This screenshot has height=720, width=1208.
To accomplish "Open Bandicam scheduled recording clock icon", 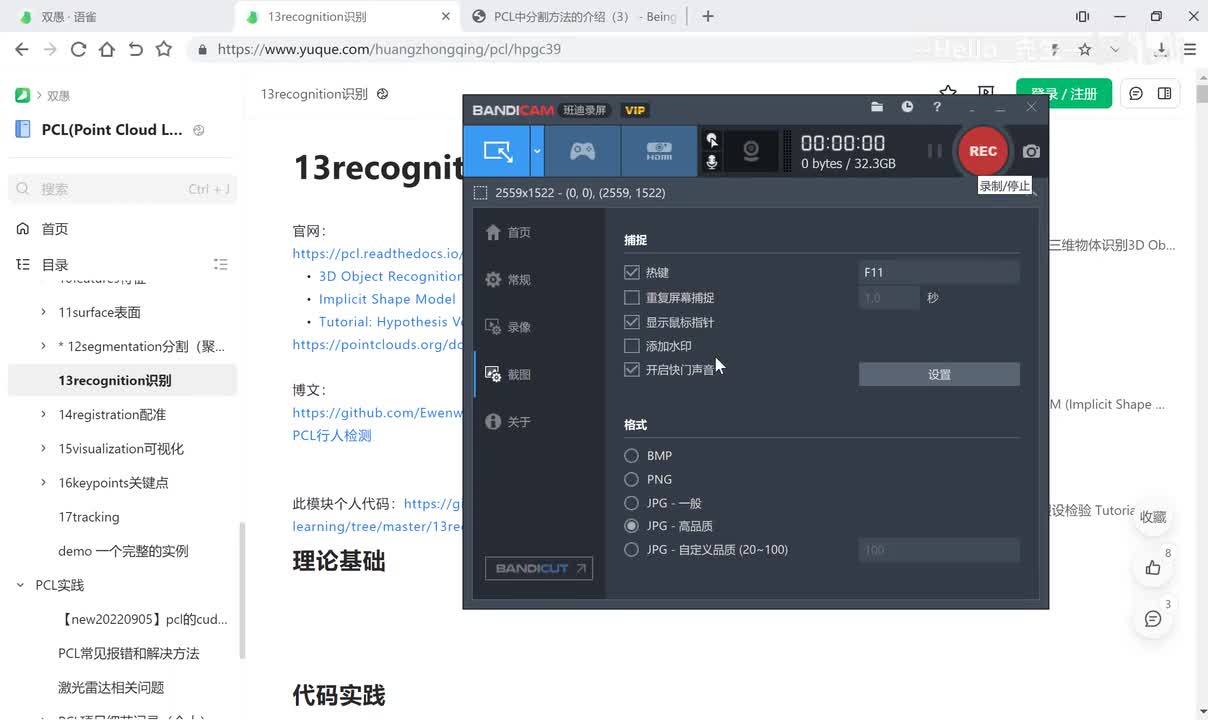I will click(x=907, y=107).
